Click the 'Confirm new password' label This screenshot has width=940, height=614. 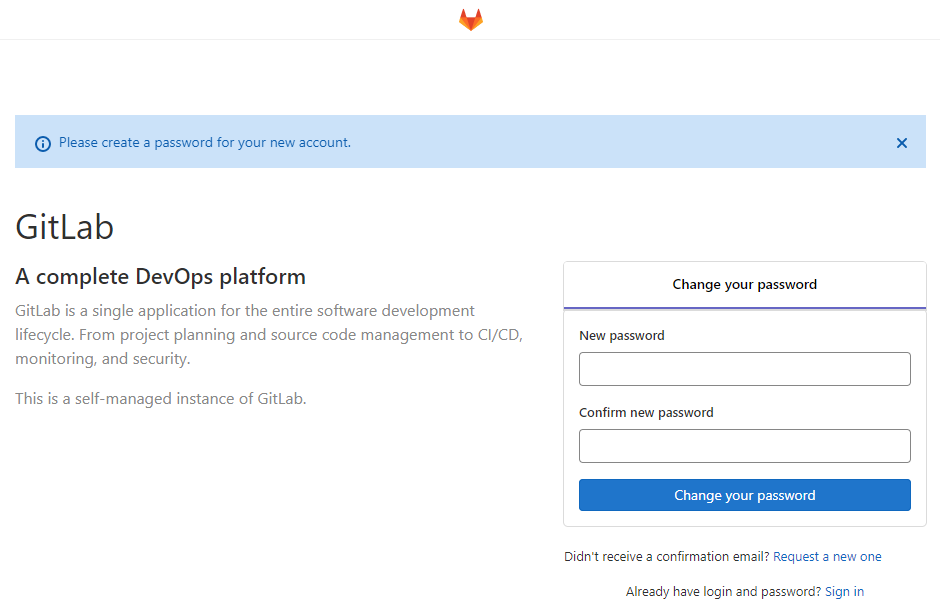click(646, 413)
